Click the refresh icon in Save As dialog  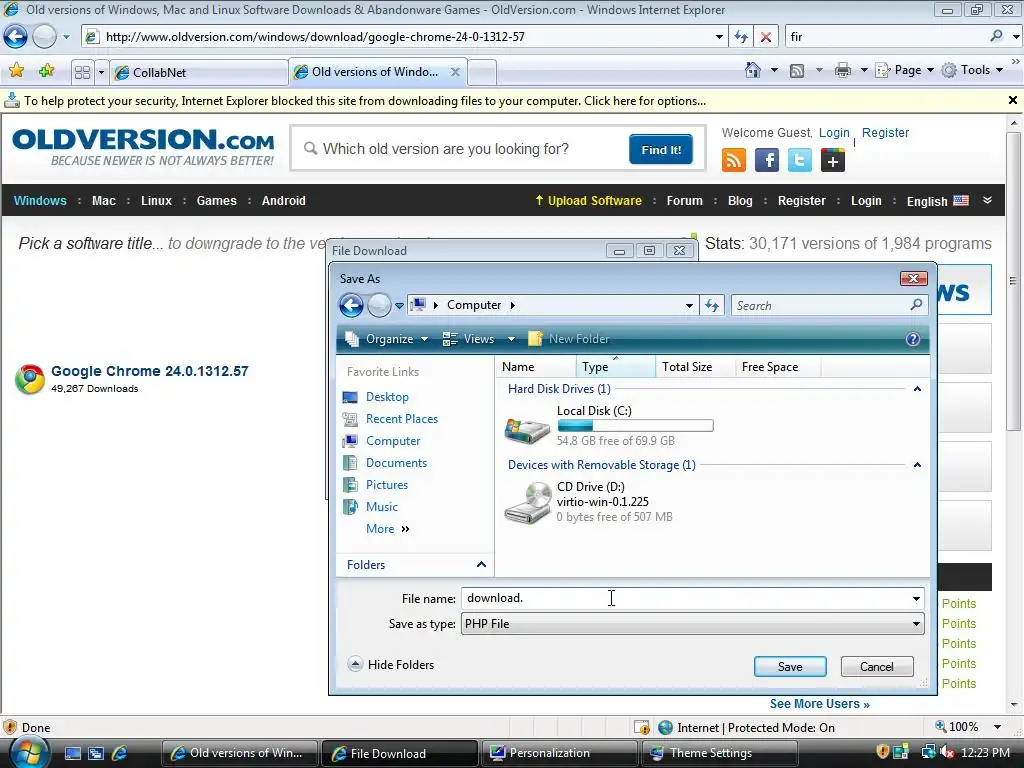click(x=712, y=305)
